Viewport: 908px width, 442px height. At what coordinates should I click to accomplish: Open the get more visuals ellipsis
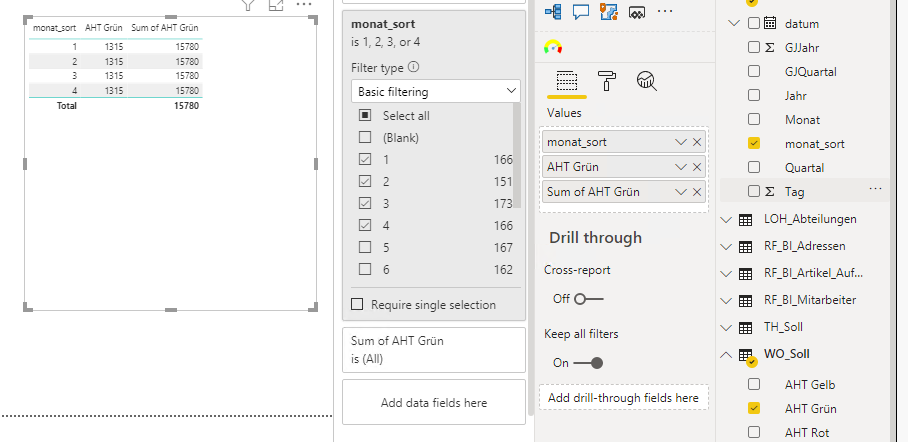(x=665, y=10)
